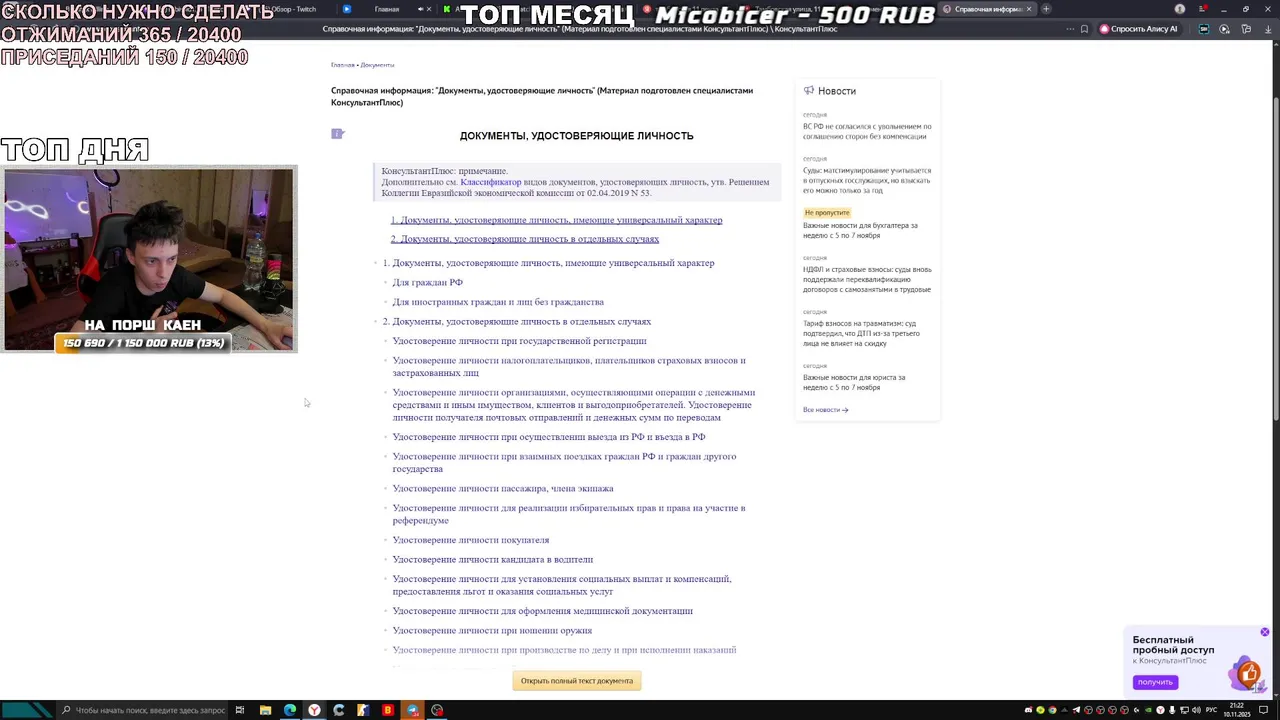Image resolution: width=1280 pixels, height=720 pixels.
Task: Click the red B application taskbar icon
Action: (x=388, y=710)
